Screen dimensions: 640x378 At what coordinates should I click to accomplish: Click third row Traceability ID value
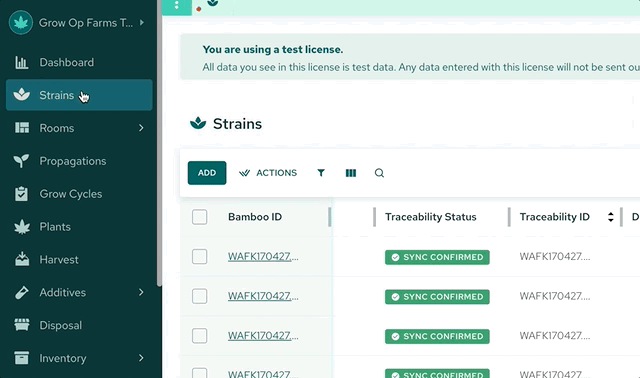[x=555, y=336]
